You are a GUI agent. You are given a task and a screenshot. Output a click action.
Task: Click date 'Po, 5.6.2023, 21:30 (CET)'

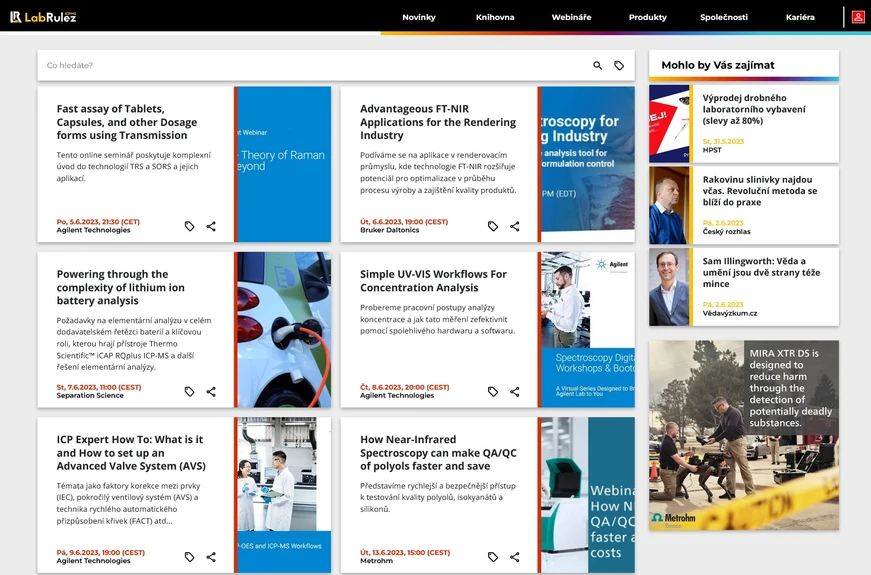pyautogui.click(x=98, y=222)
